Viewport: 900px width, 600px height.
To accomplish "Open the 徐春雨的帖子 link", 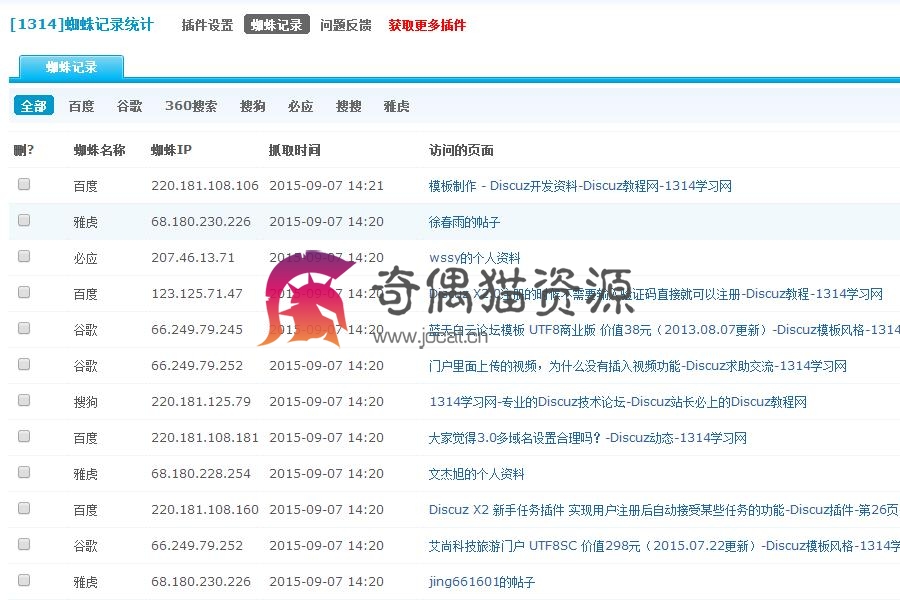I will coord(464,222).
